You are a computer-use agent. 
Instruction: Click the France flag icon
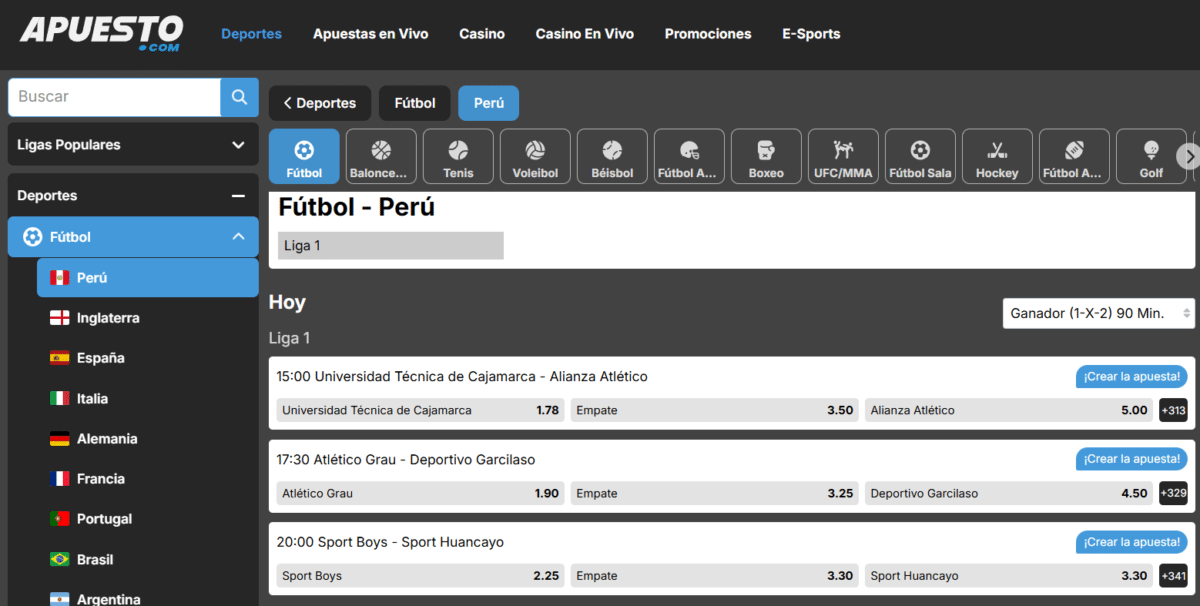59,479
